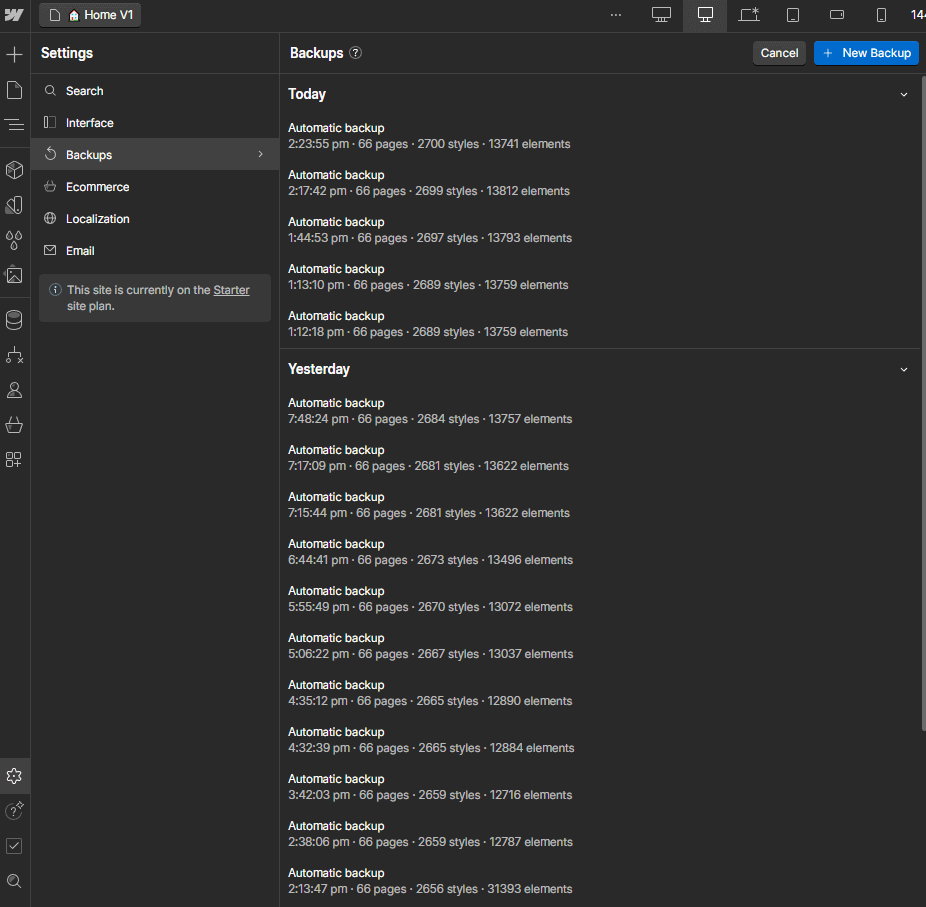The height and width of the screenshot is (907, 926).
Task: Switch to the mobile portrait breakpoint
Action: (x=881, y=15)
